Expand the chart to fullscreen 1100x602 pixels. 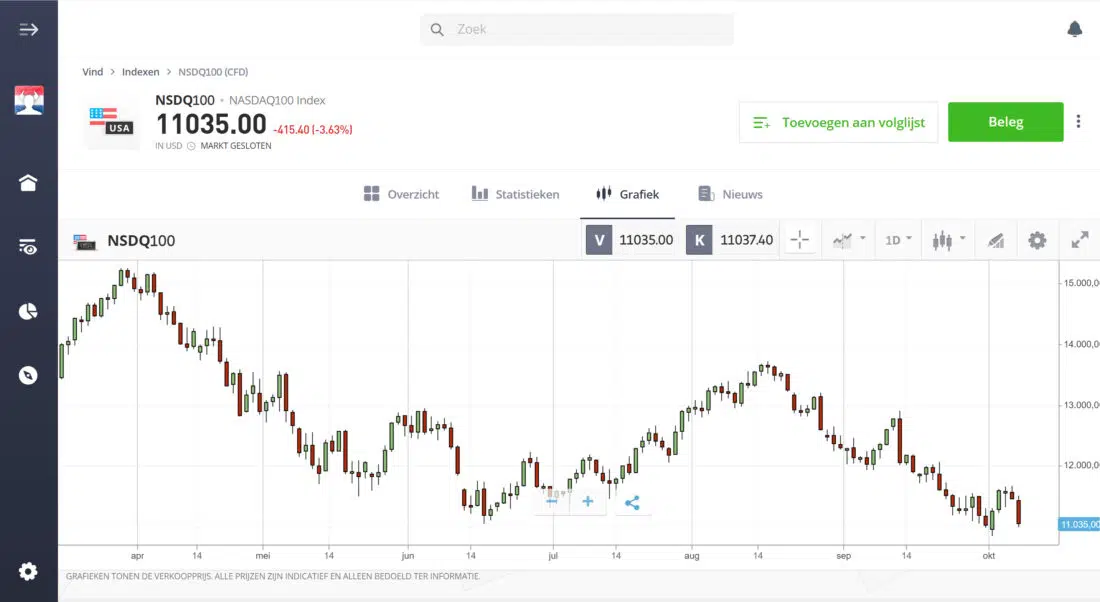(x=1079, y=239)
